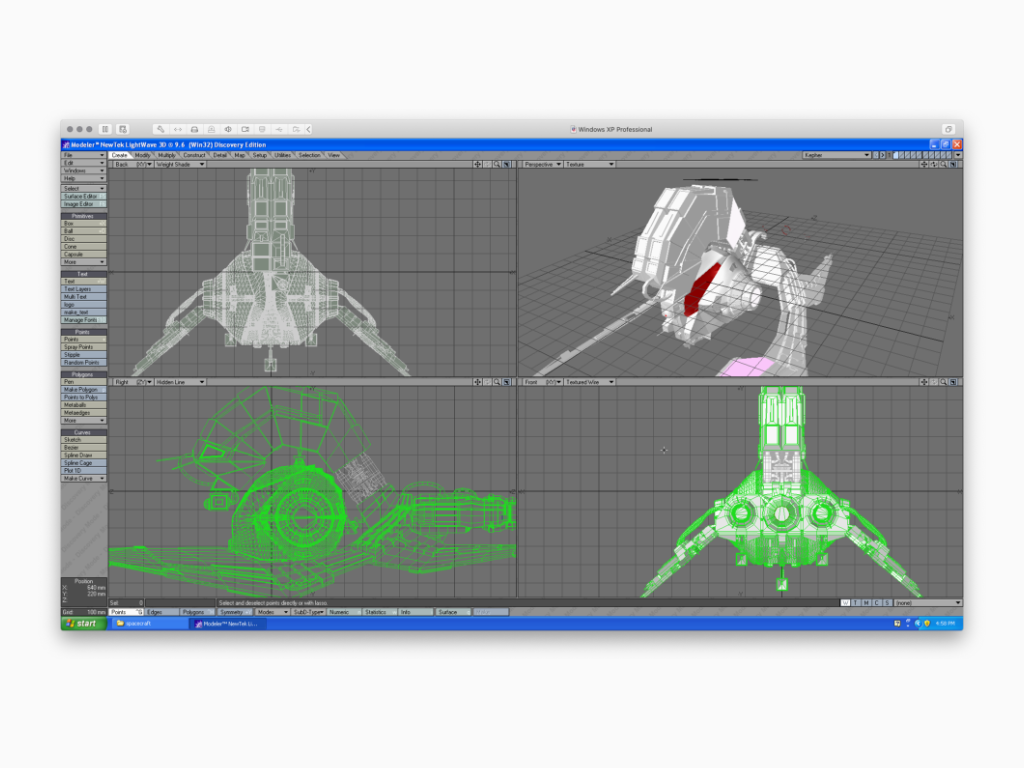Viewport: 1024px width, 768px height.
Task: Toggle Symmetry mode
Action: point(235,612)
